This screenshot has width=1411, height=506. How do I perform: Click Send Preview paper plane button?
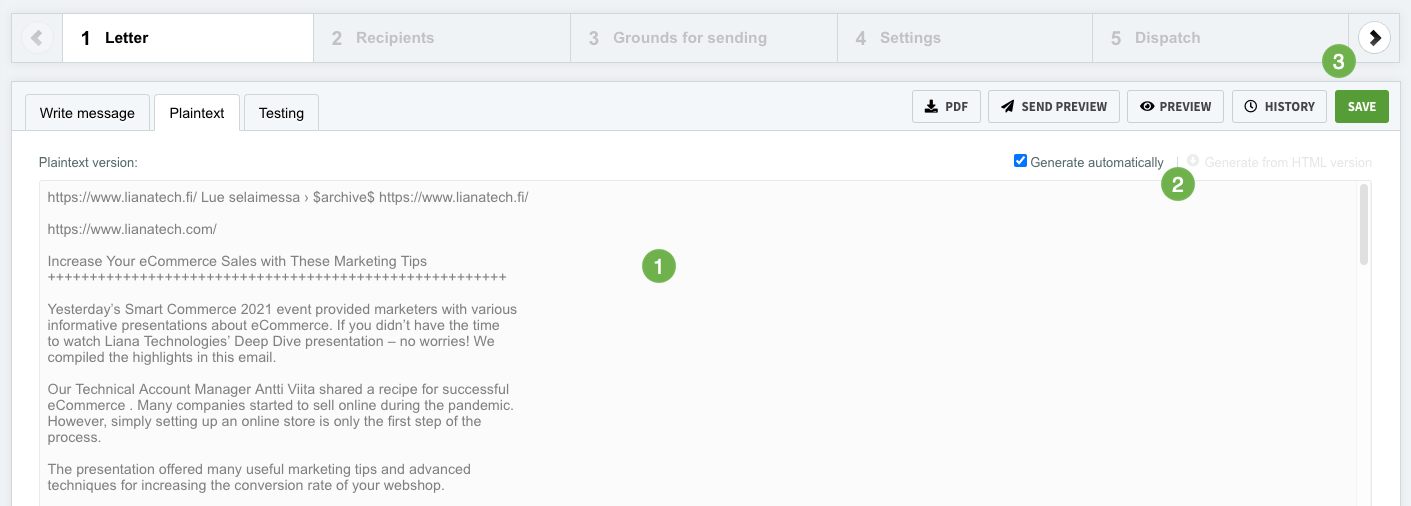[x=1053, y=107]
